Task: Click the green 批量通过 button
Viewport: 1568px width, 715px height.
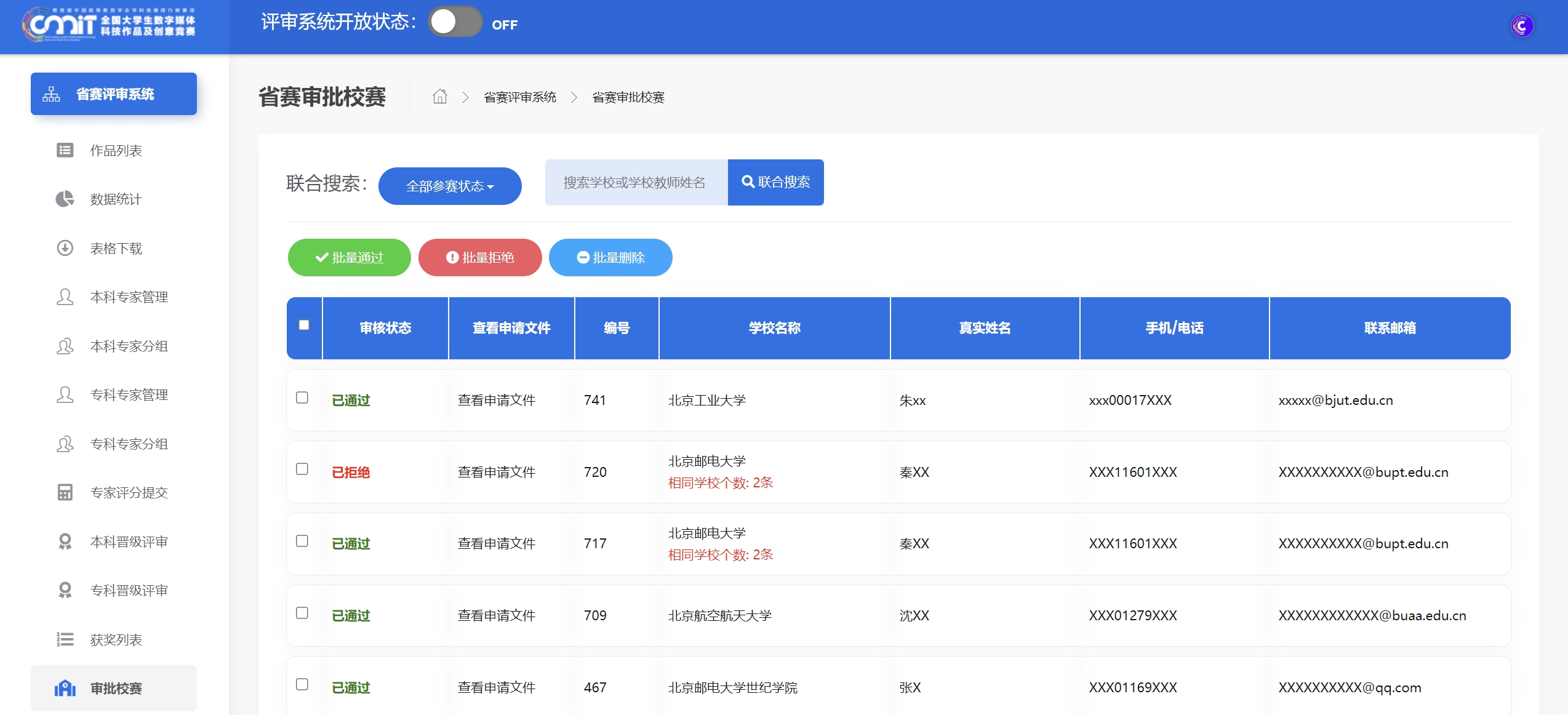Action: 349,257
